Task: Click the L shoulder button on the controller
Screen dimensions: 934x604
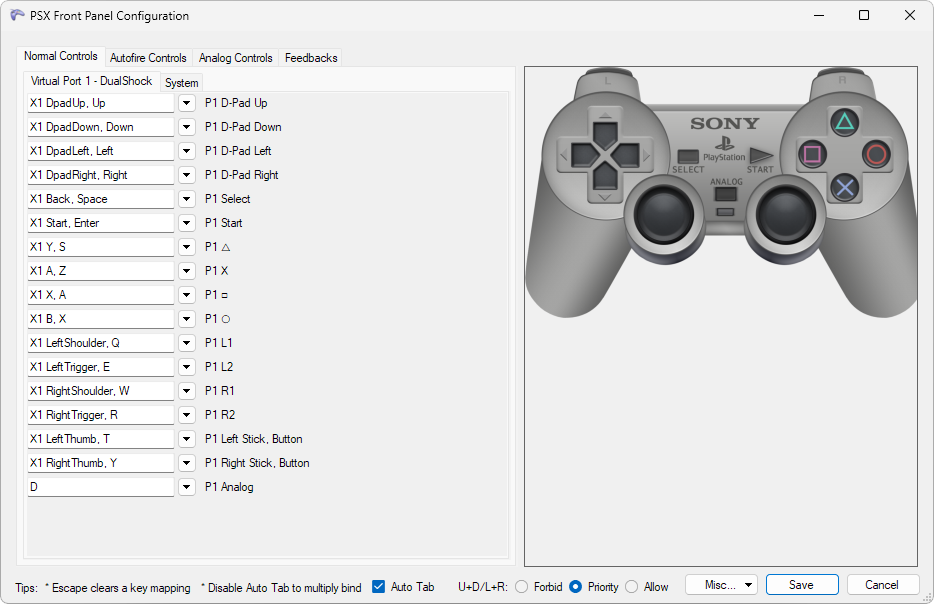Action: click(x=607, y=80)
